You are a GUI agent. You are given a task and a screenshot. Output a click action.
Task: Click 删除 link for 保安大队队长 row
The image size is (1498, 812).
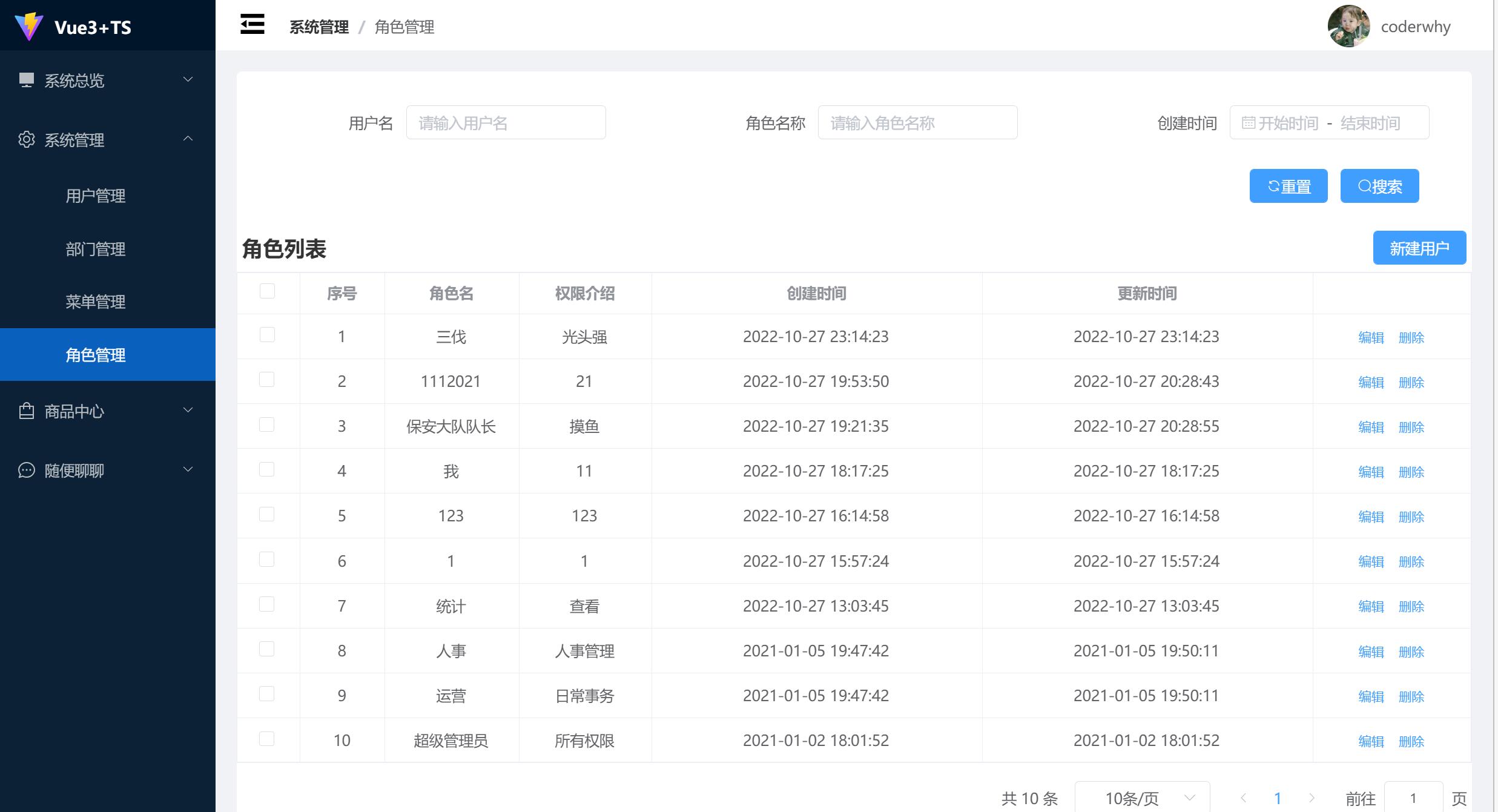tap(1411, 427)
